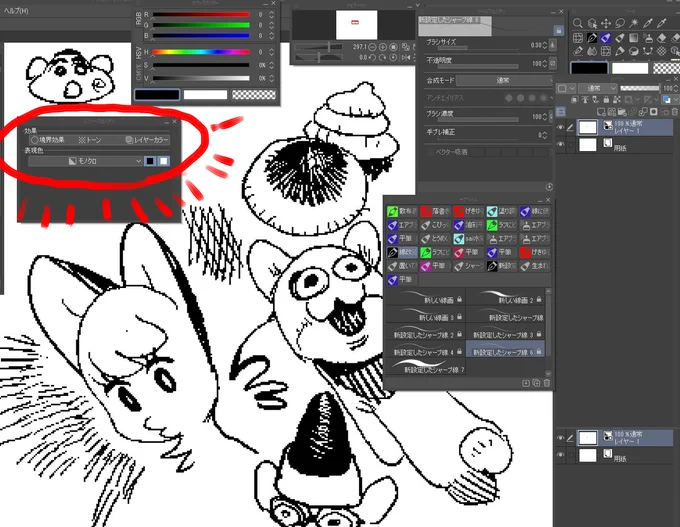
Task: Delete layer using upper Layer panel trash icon
Action: pos(674,112)
